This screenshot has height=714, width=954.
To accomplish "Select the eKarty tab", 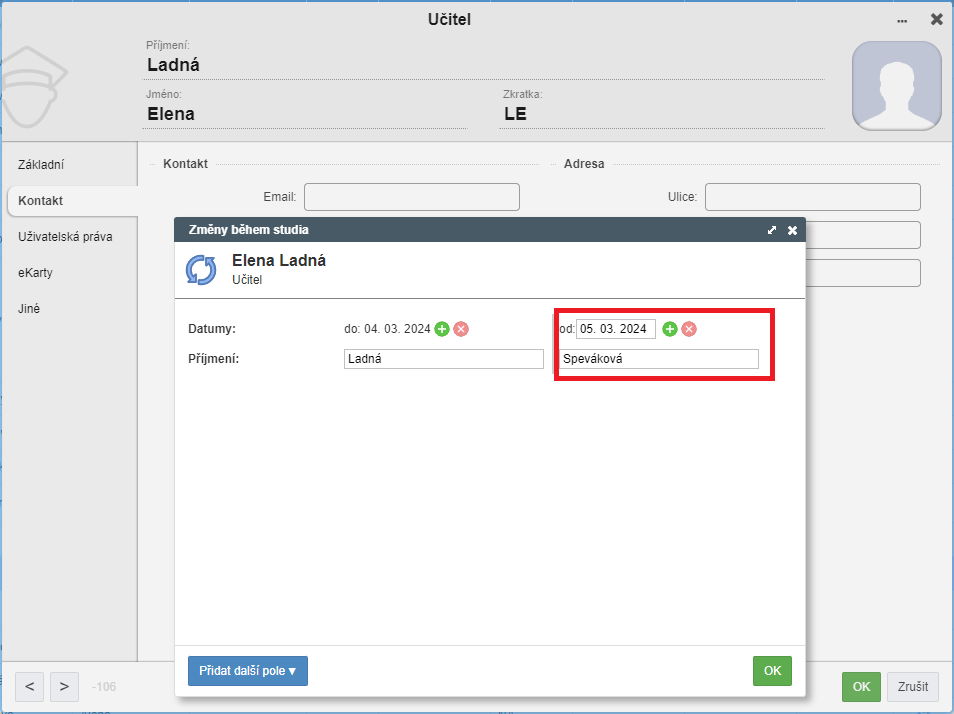I will click(x=35, y=272).
